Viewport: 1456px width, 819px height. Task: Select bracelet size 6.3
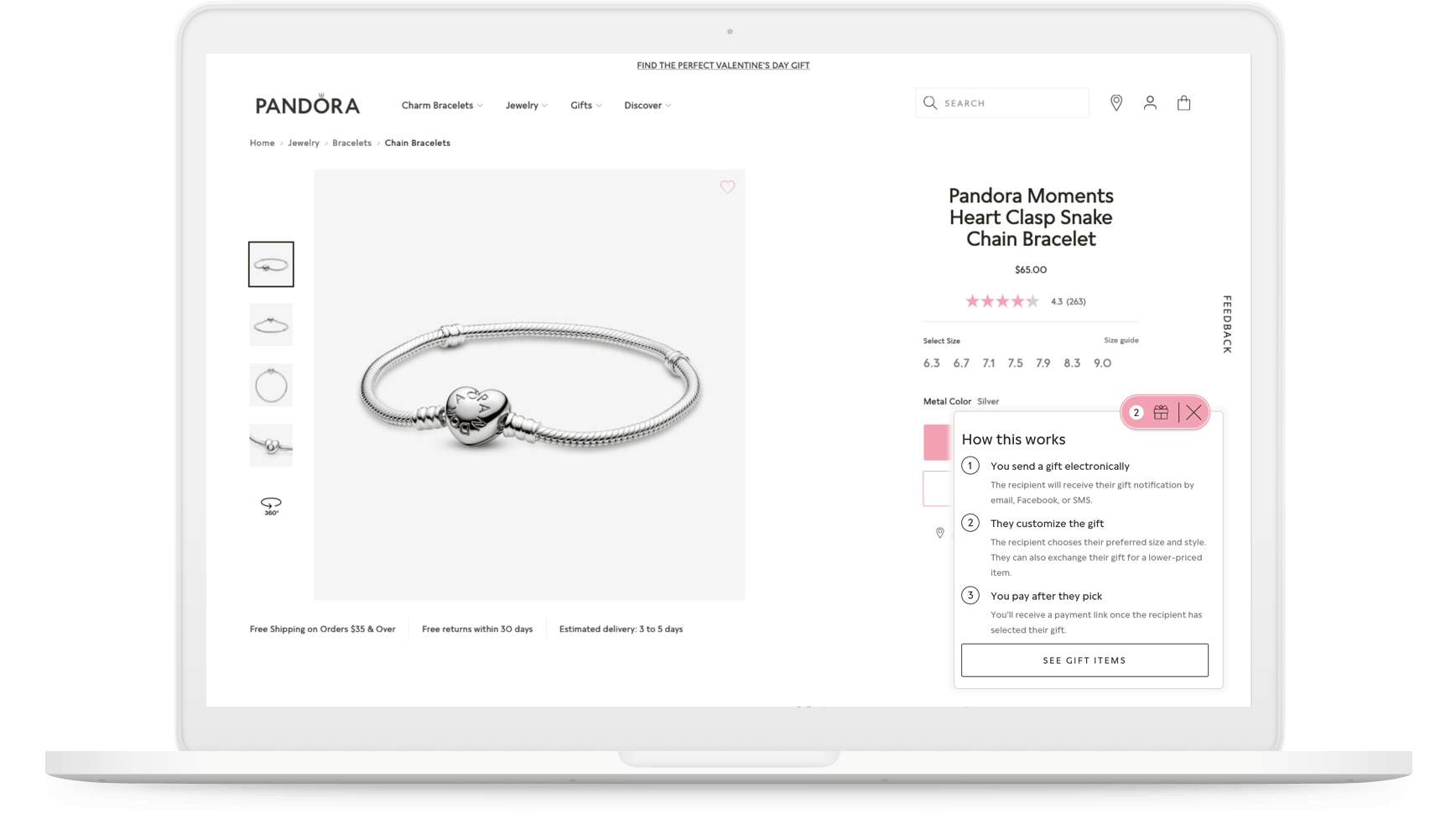coord(931,363)
